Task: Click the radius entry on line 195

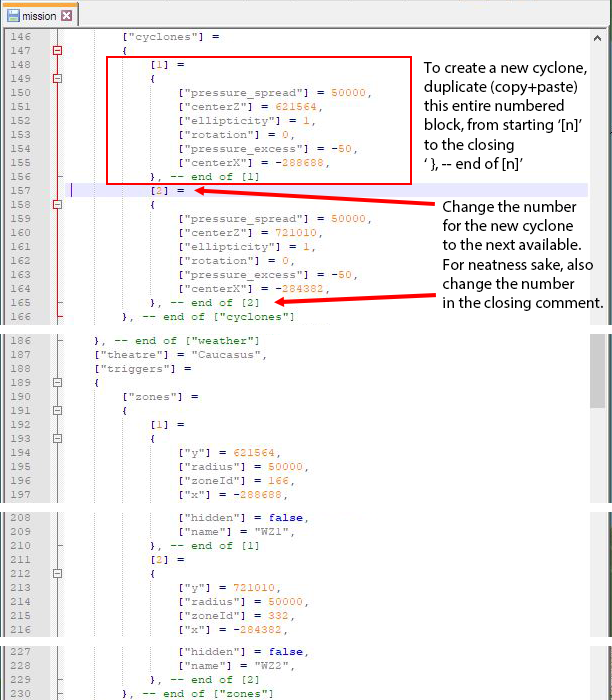Action: pos(243,467)
